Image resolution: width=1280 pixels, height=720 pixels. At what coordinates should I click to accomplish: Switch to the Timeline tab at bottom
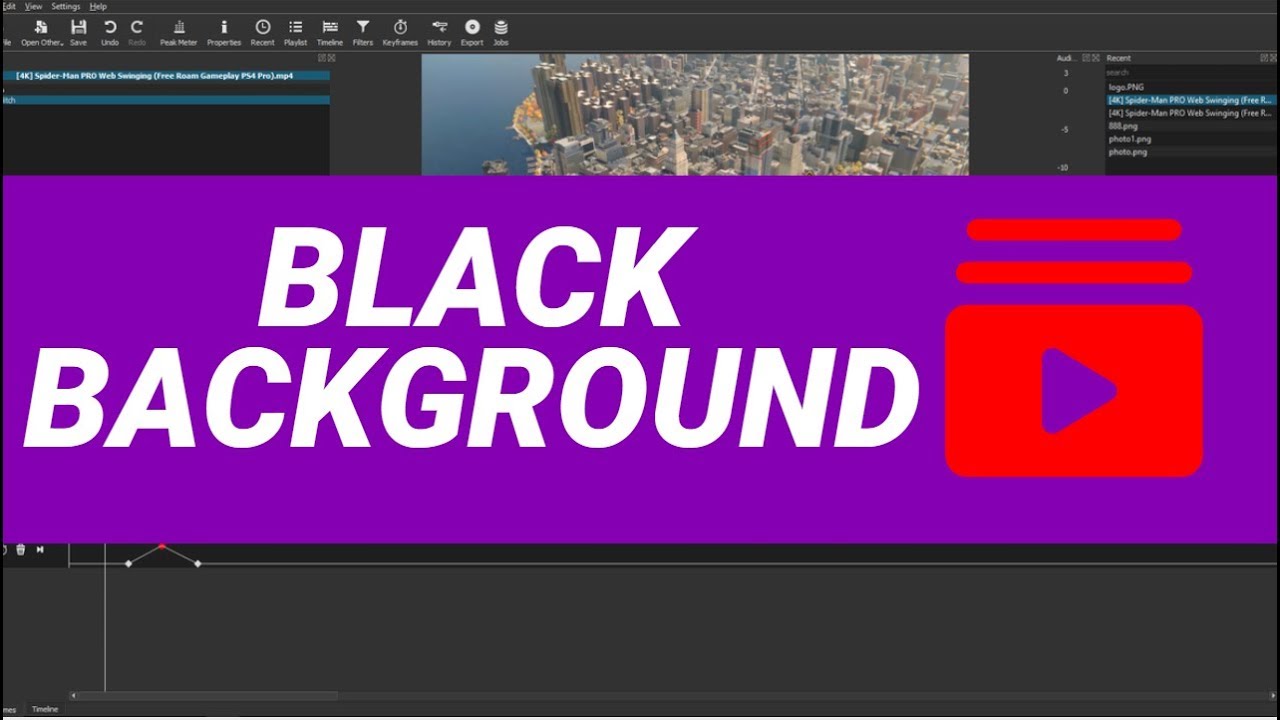pyautogui.click(x=45, y=709)
